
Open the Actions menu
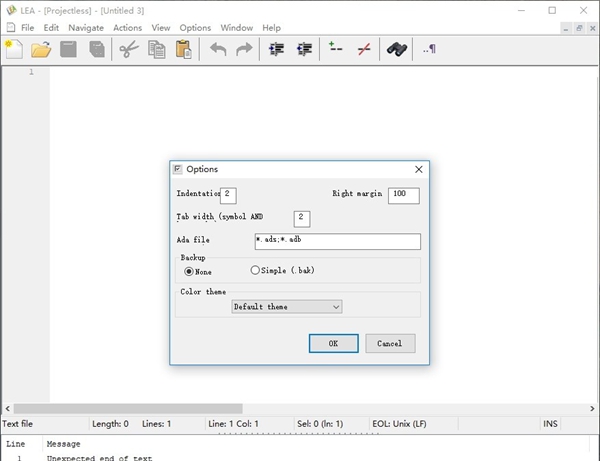127,28
